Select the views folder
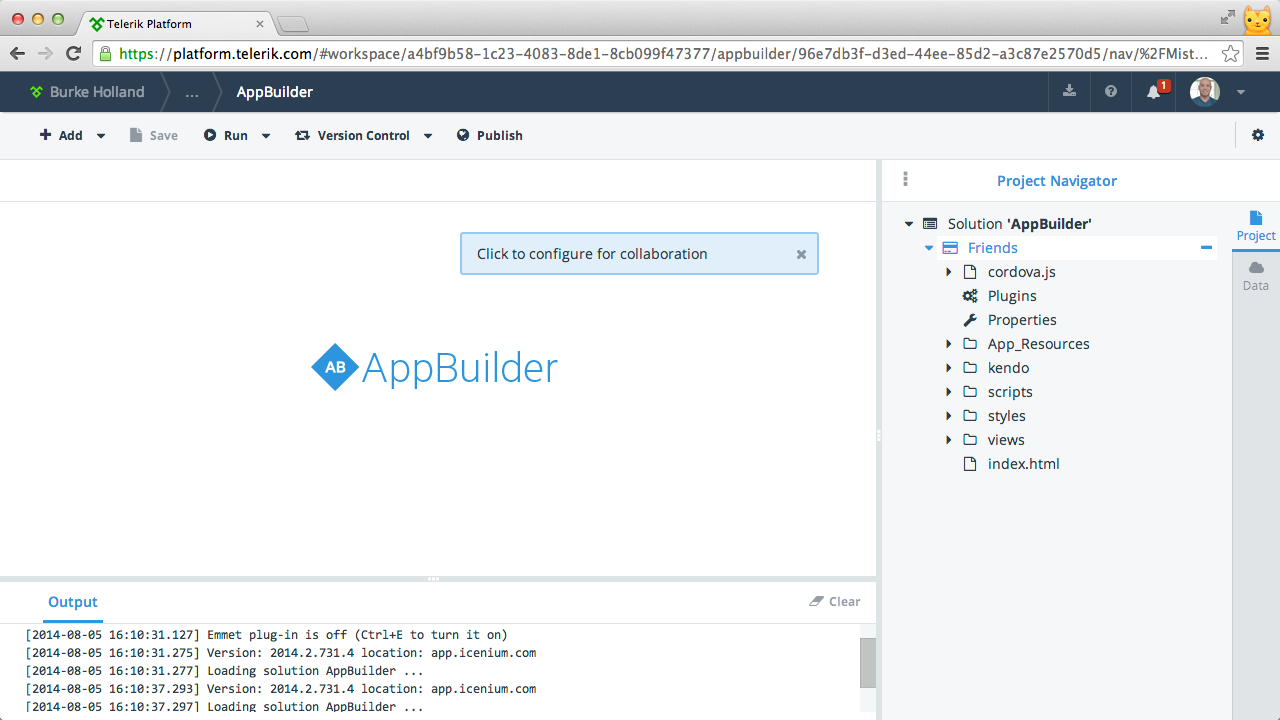1280x720 pixels. (x=1006, y=440)
